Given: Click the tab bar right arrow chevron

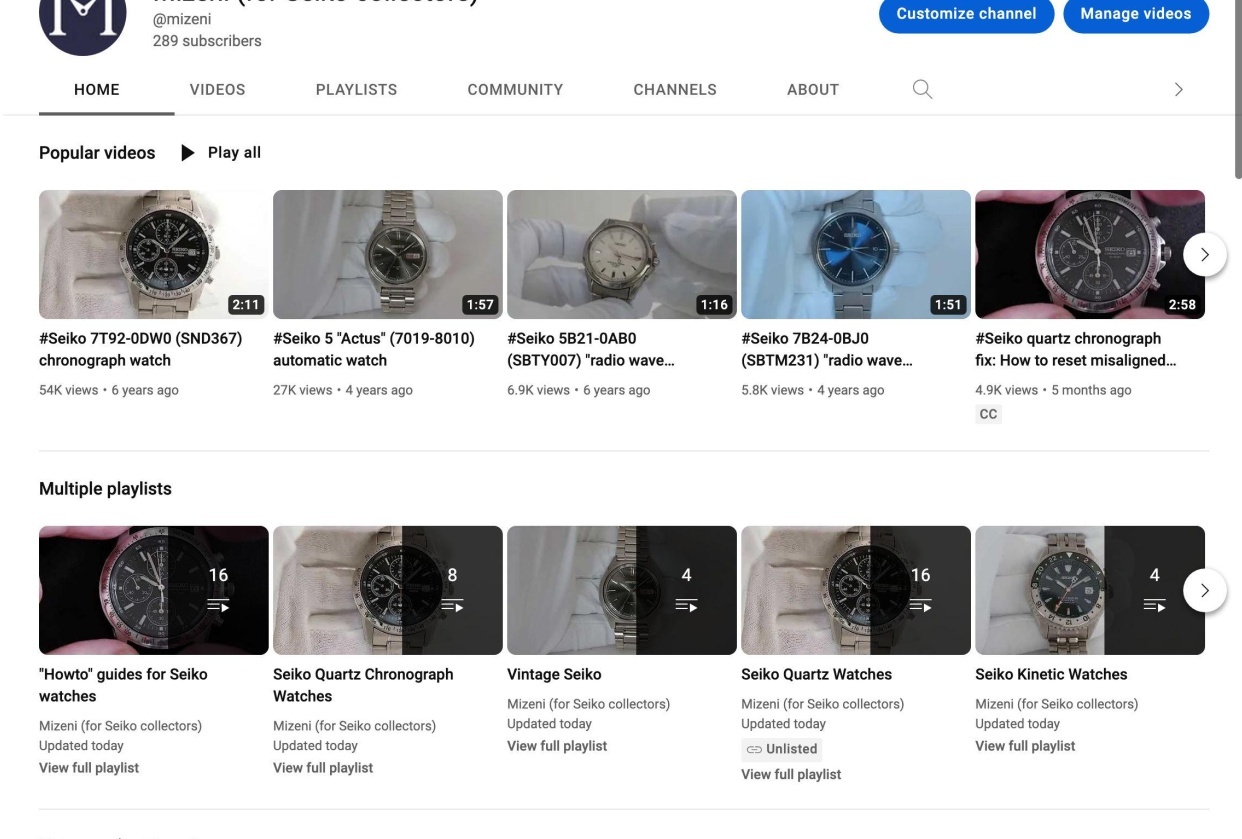Looking at the screenshot, I should pos(1178,89).
